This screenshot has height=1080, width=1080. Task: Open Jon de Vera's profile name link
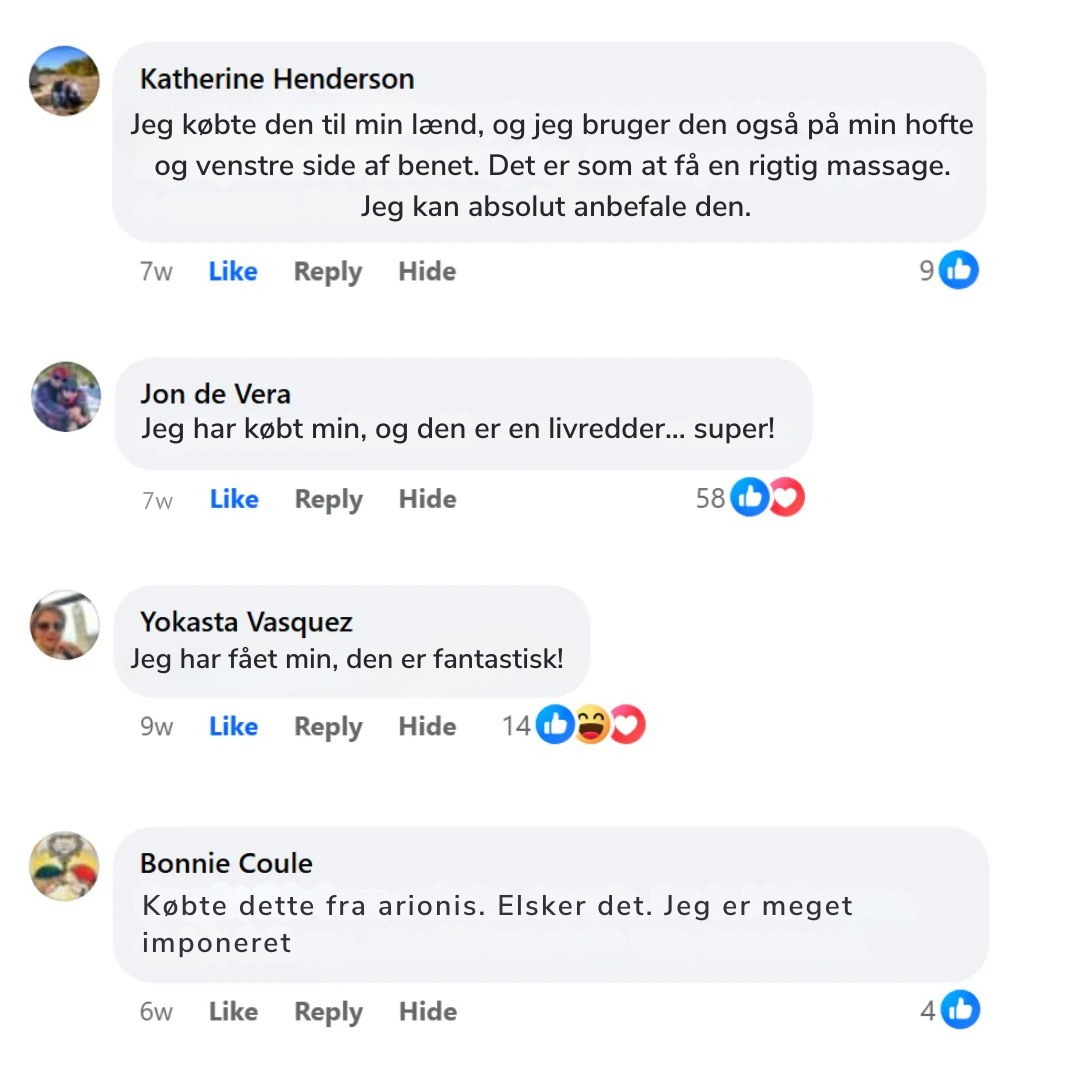(216, 394)
